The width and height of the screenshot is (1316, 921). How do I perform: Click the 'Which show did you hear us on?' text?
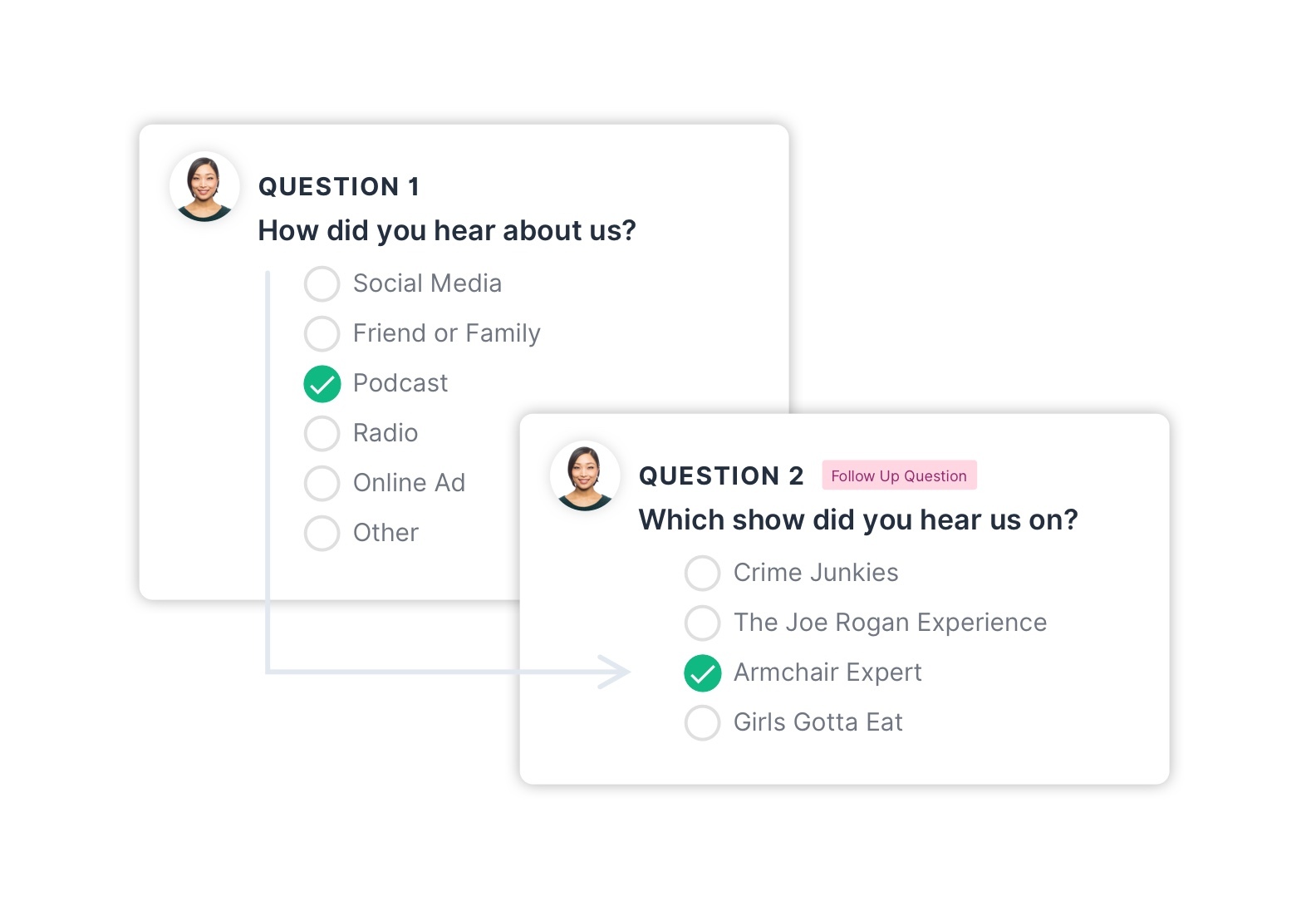coord(858,519)
